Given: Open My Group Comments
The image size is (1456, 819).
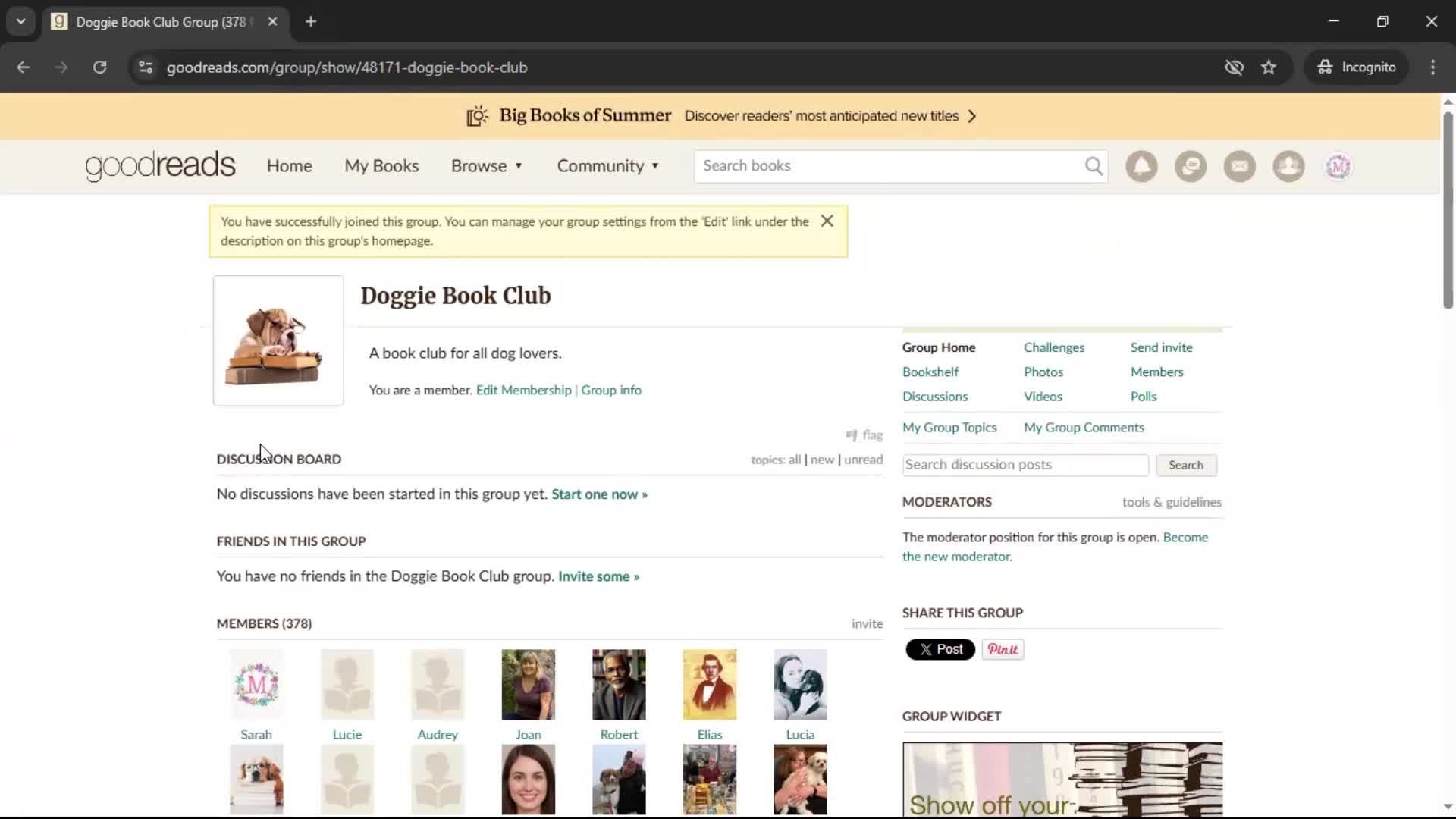Looking at the screenshot, I should point(1084,428).
